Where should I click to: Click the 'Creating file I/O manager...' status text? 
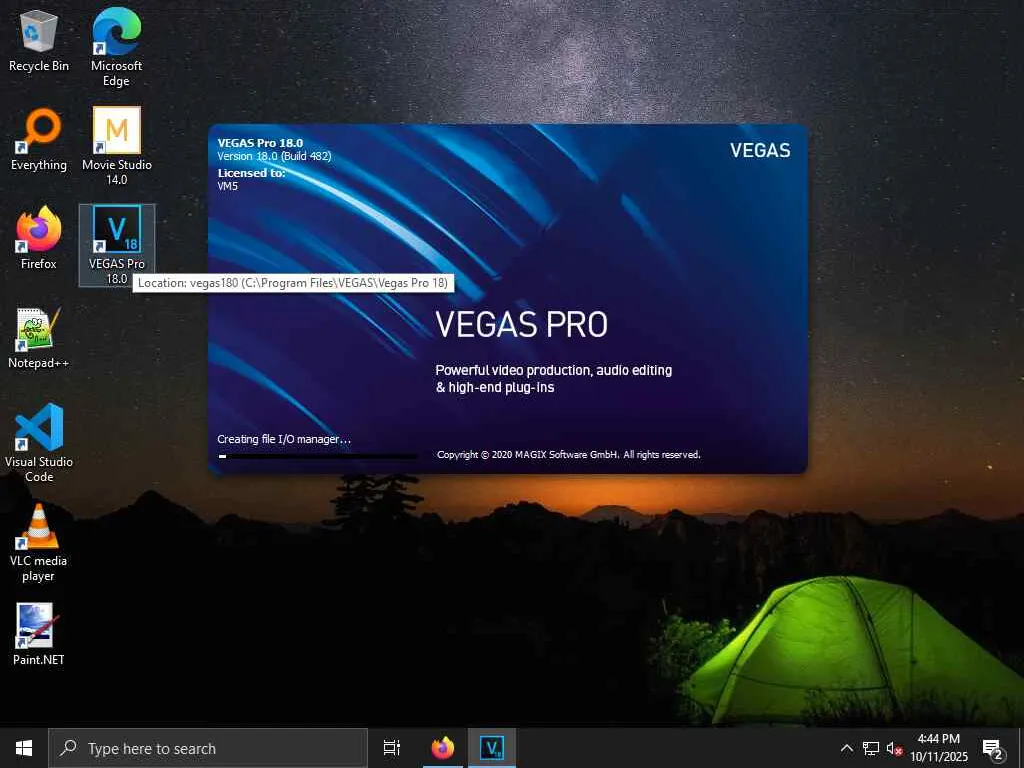coord(284,439)
